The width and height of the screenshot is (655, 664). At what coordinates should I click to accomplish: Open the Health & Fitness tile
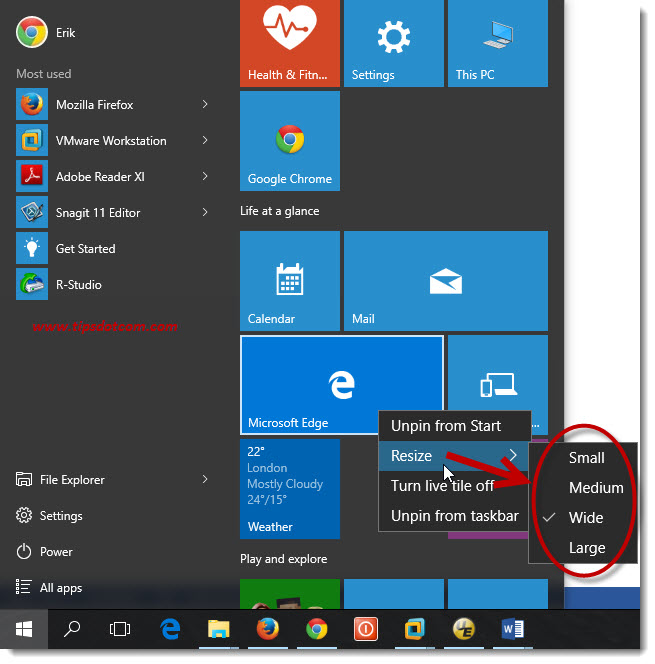tap(289, 42)
